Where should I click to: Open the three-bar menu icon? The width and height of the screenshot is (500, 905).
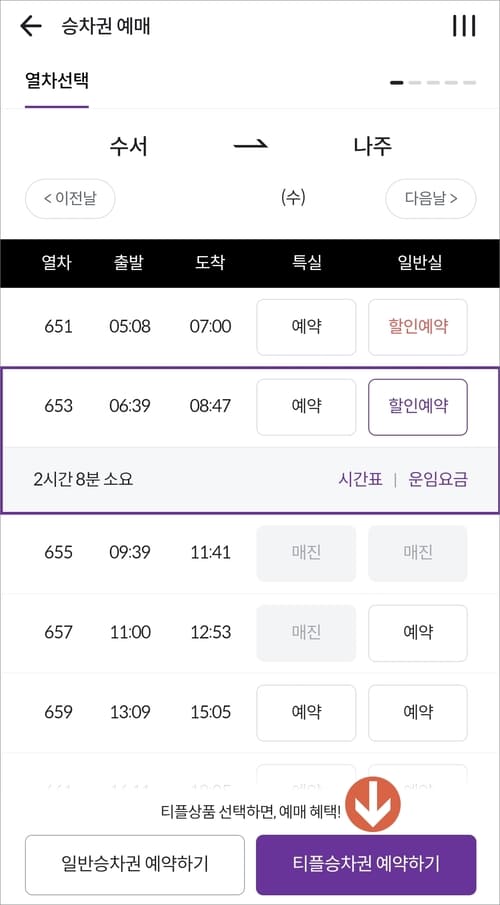[x=464, y=26]
